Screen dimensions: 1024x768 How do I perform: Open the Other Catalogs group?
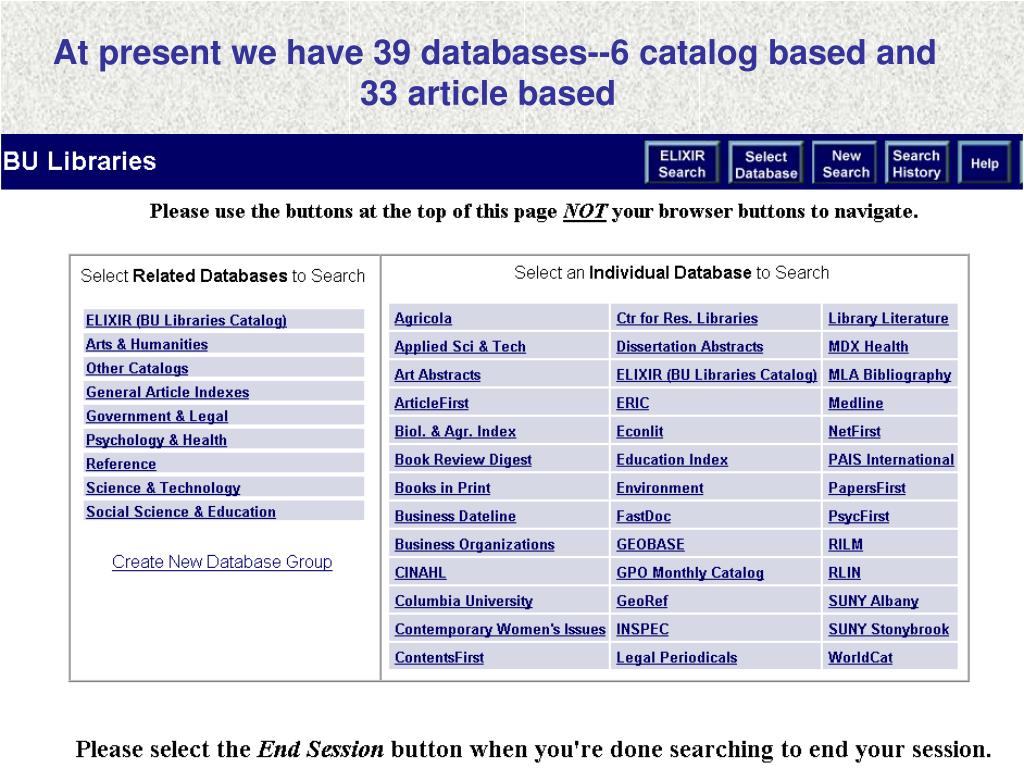coord(137,368)
